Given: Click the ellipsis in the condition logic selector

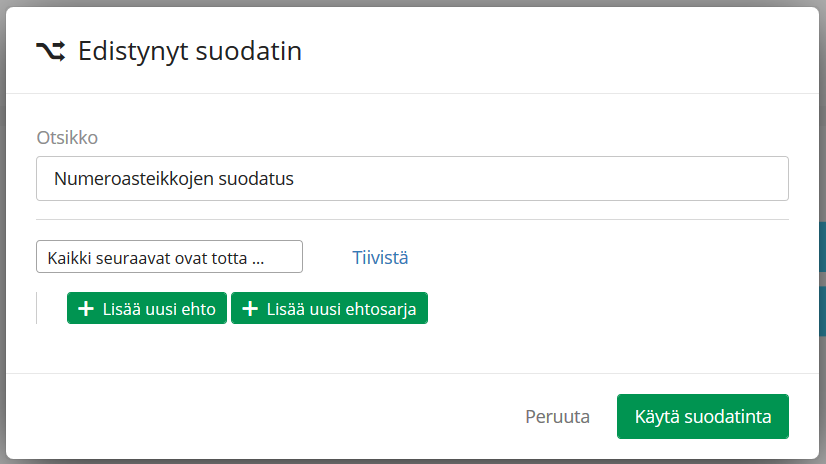Looking at the screenshot, I should (x=258, y=259).
